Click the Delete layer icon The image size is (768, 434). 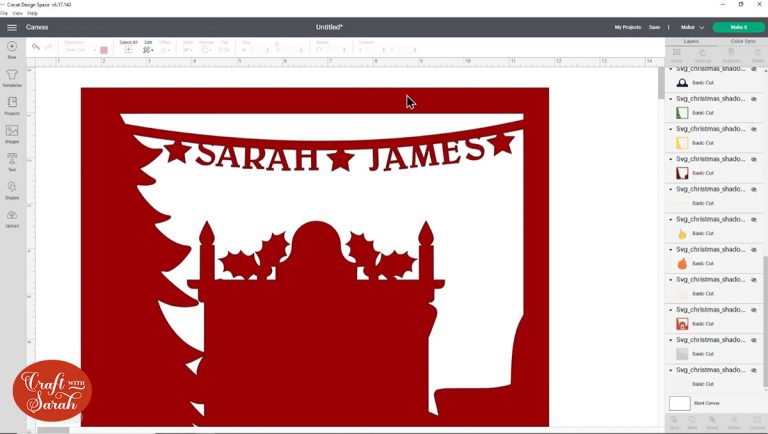[758, 52]
